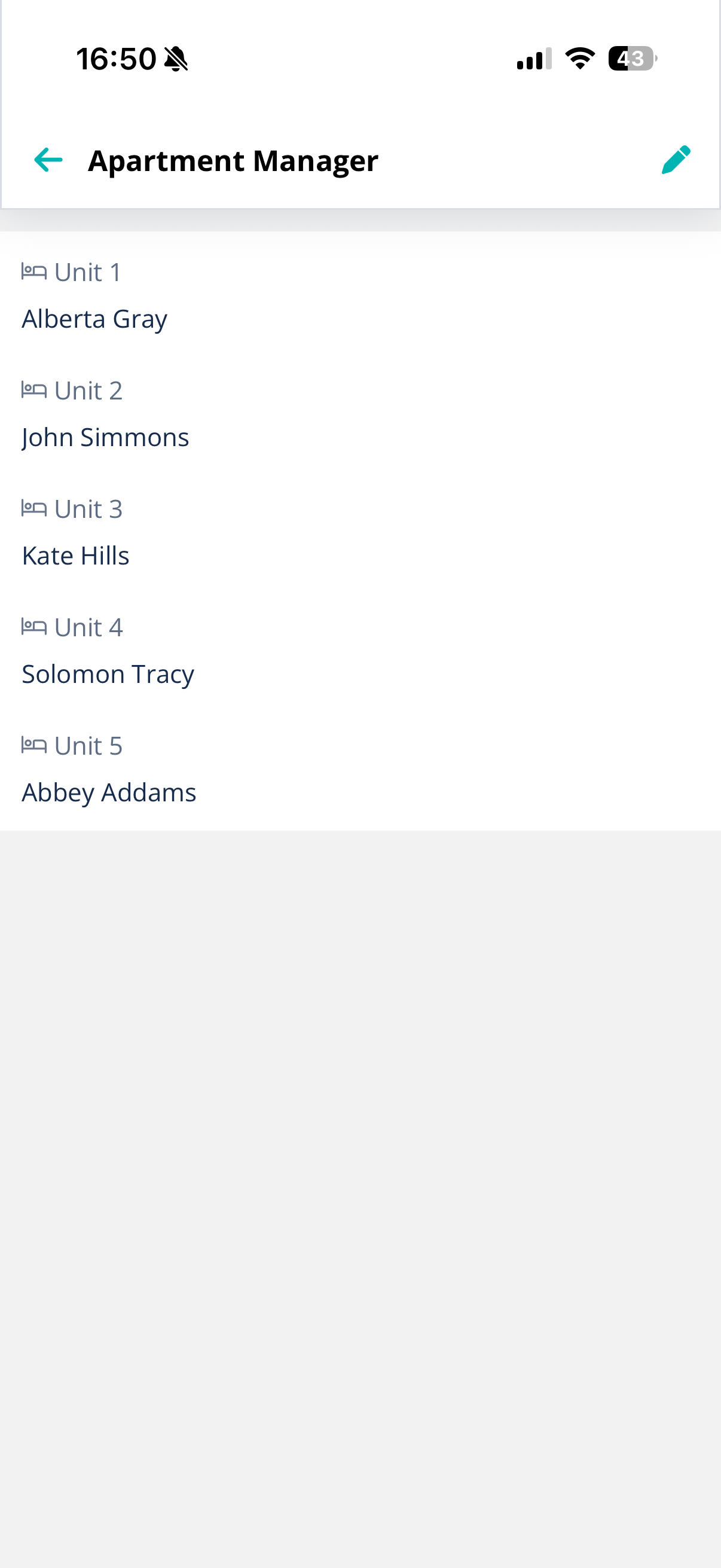Screen dimensions: 721x1568
Task: Tap the Unit 5 label
Action: [x=89, y=746]
